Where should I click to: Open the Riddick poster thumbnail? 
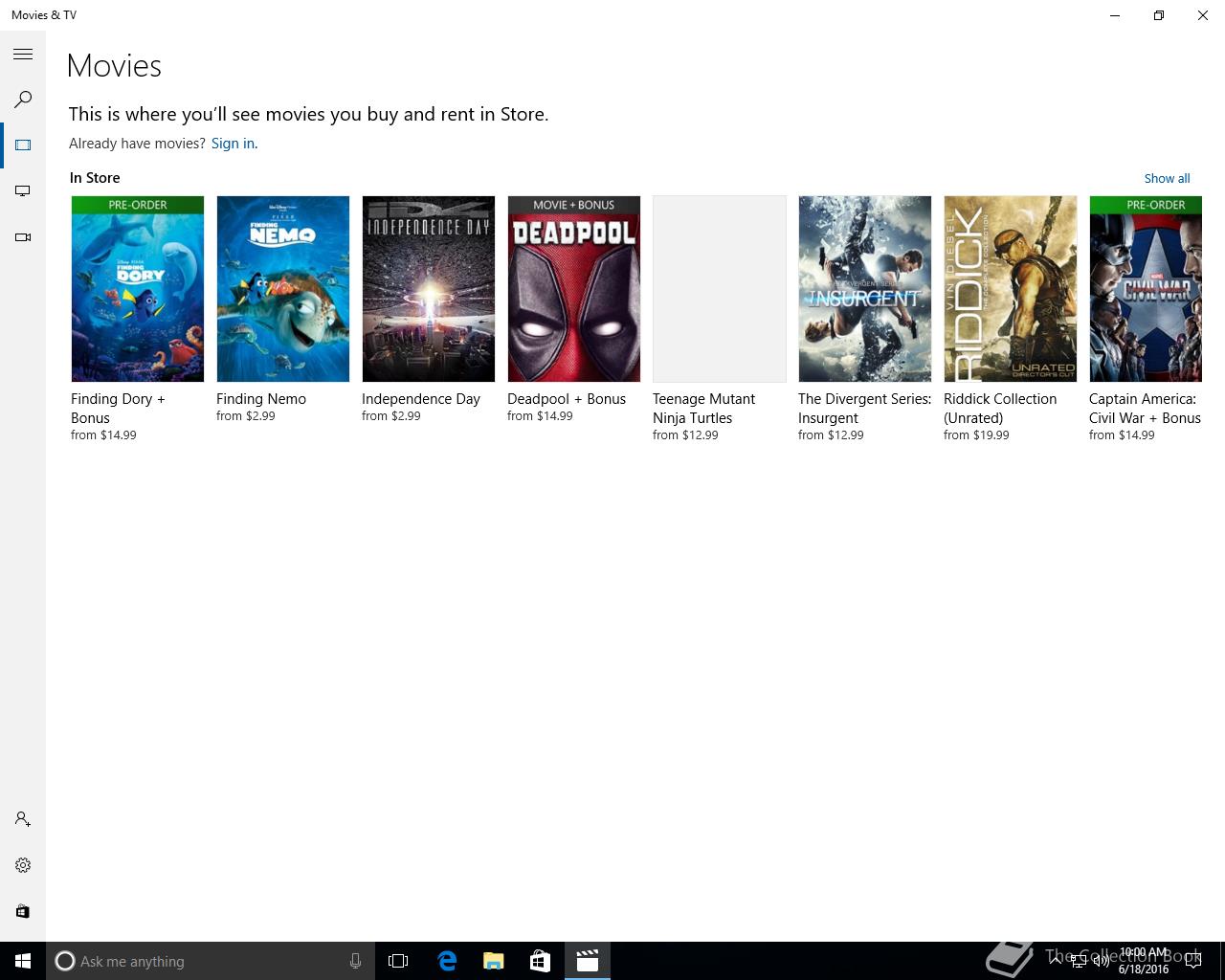coord(1011,289)
